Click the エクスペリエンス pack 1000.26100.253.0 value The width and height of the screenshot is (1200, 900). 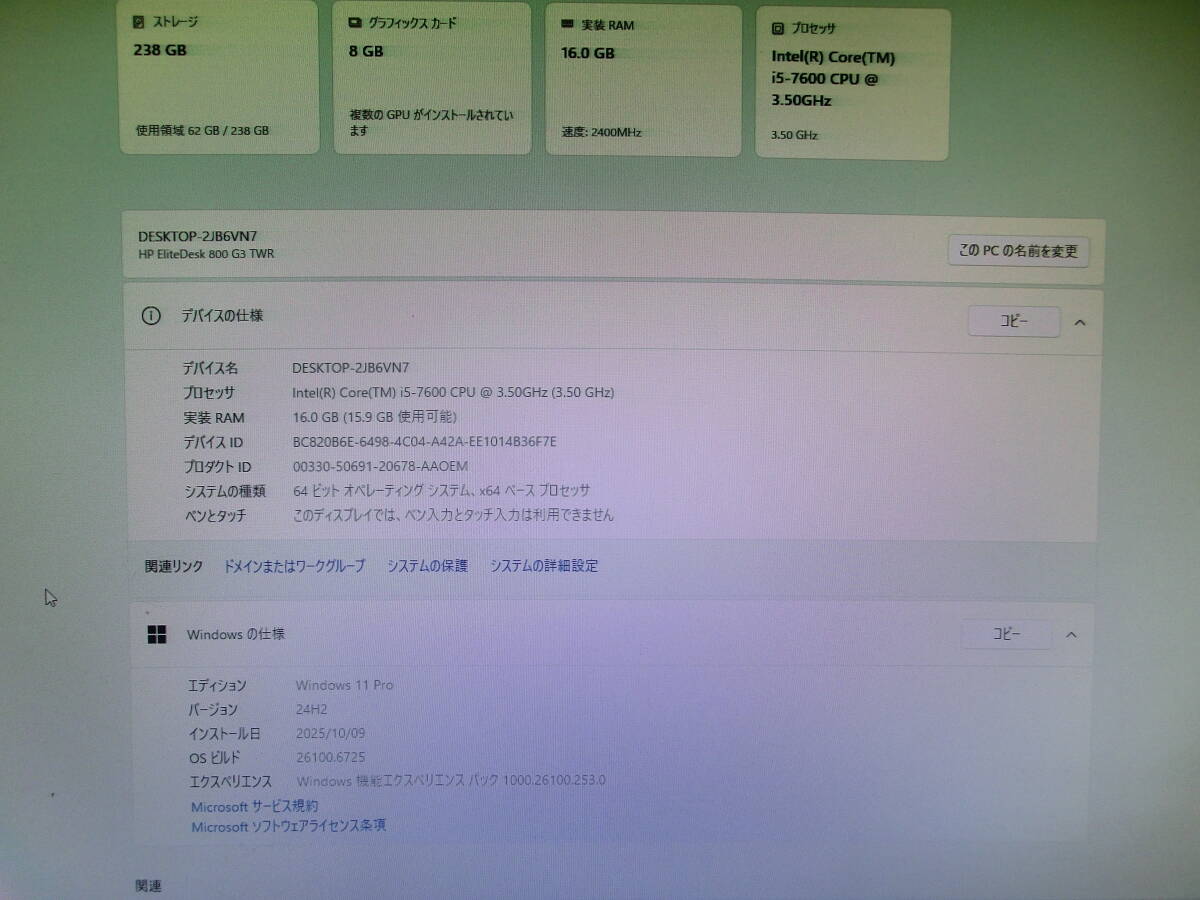451,781
